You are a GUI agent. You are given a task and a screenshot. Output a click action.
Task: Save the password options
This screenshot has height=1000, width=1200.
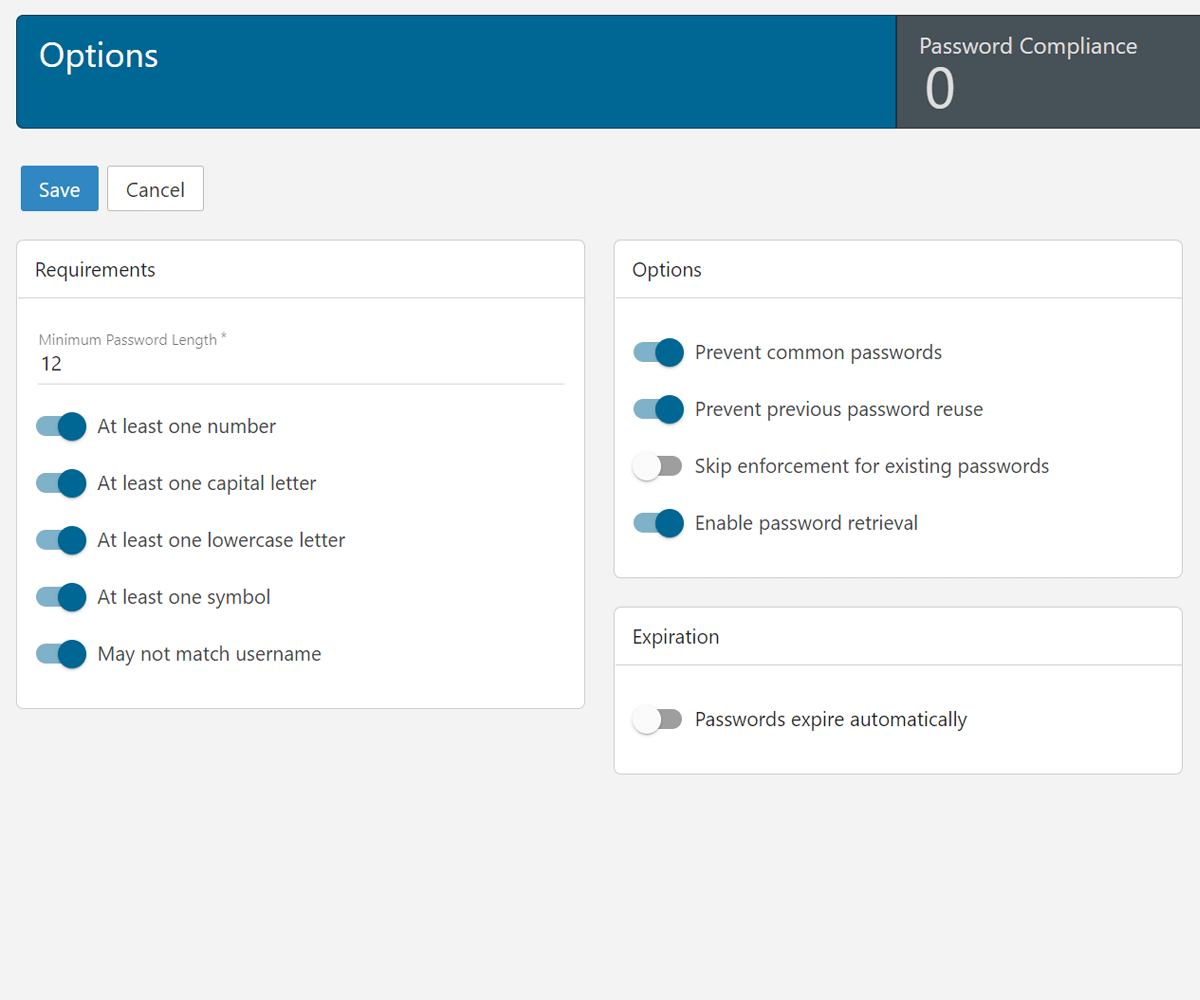(x=59, y=189)
